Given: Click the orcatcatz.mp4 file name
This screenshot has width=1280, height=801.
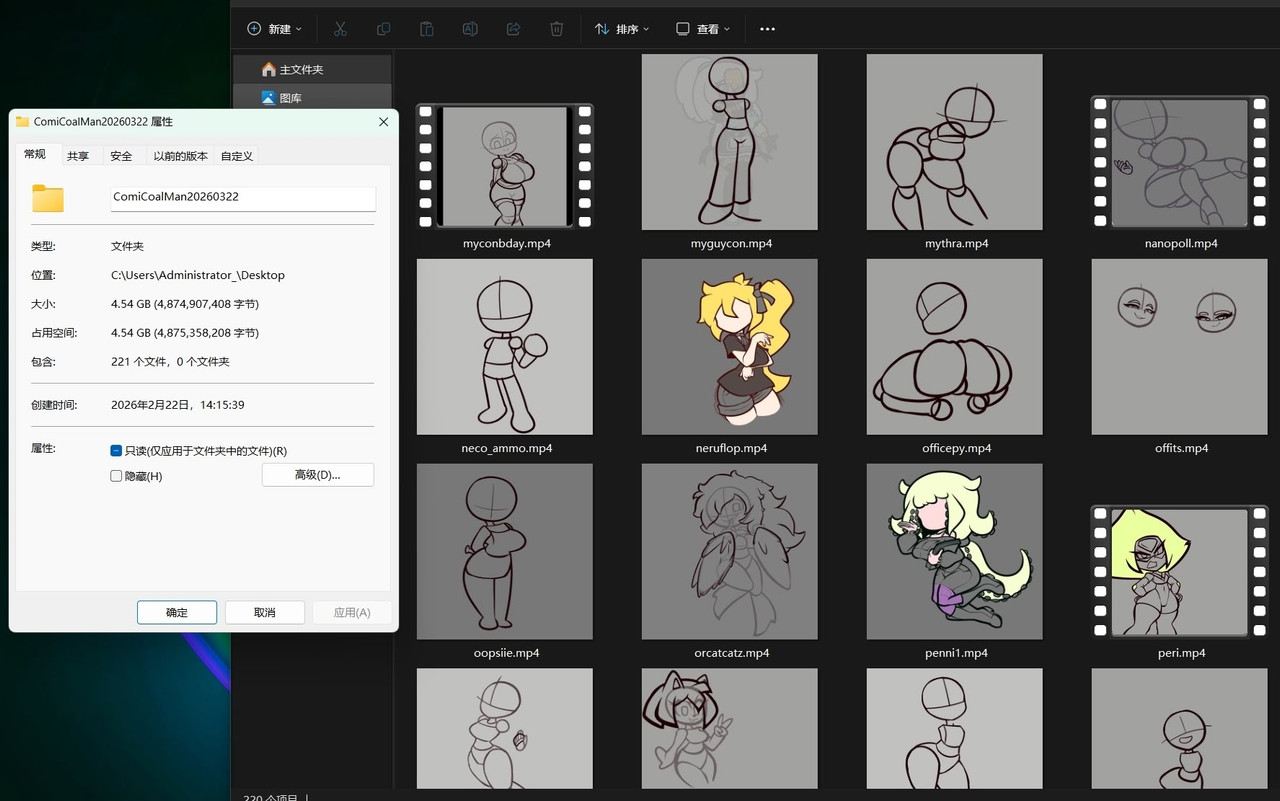Looking at the screenshot, I should (x=731, y=653).
